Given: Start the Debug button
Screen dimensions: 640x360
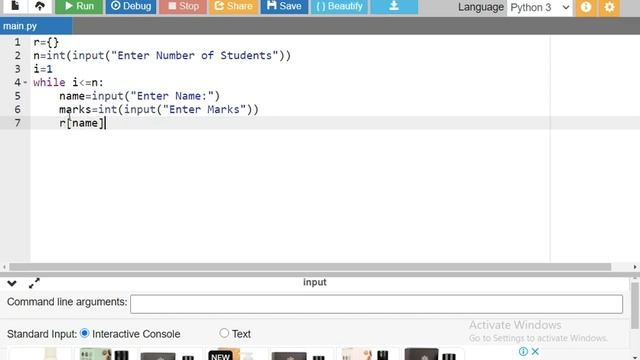Looking at the screenshot, I should [131, 6].
